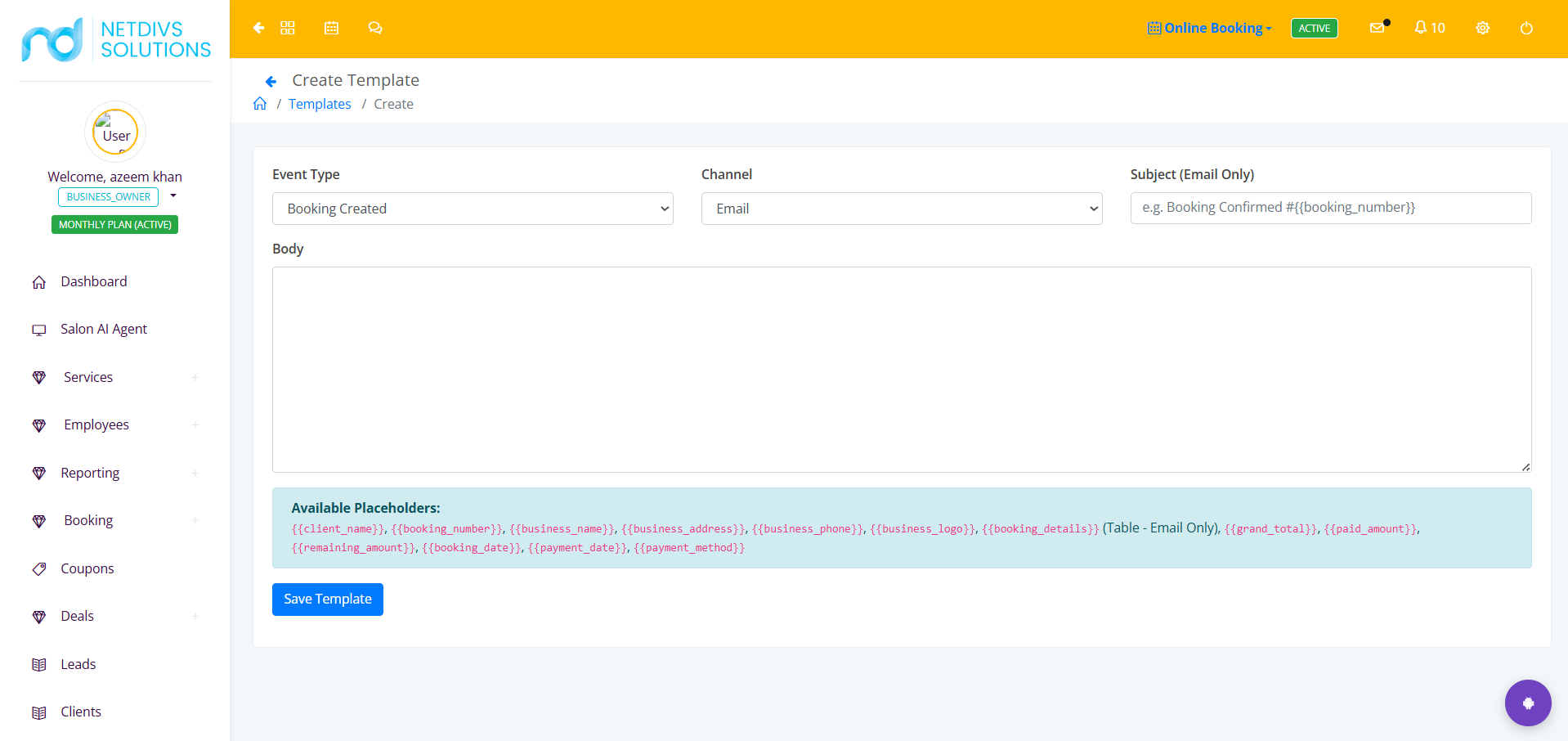Open Dashboard in the sidebar
Viewport: 1568px width, 741px height.
point(94,281)
